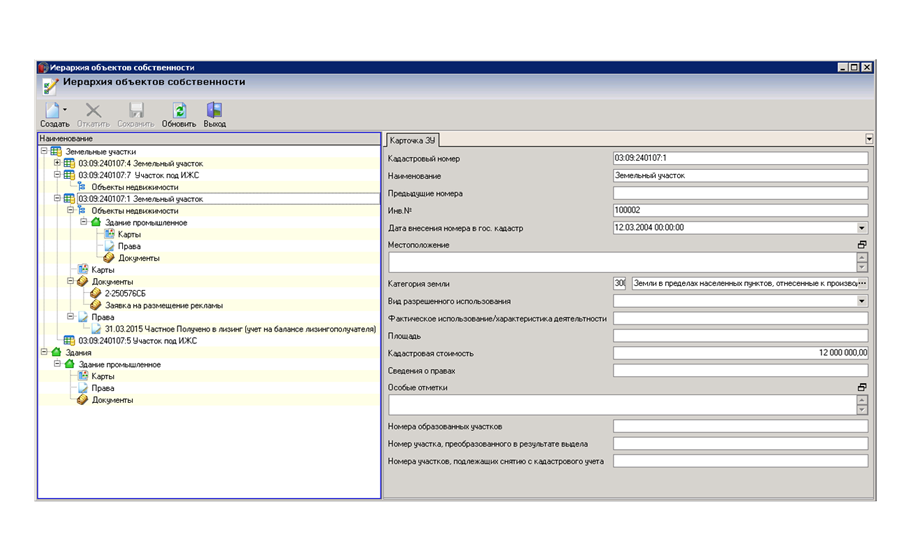Click the Обновить refresh icon
Screen dimensions: 910x560
[x=179, y=110]
